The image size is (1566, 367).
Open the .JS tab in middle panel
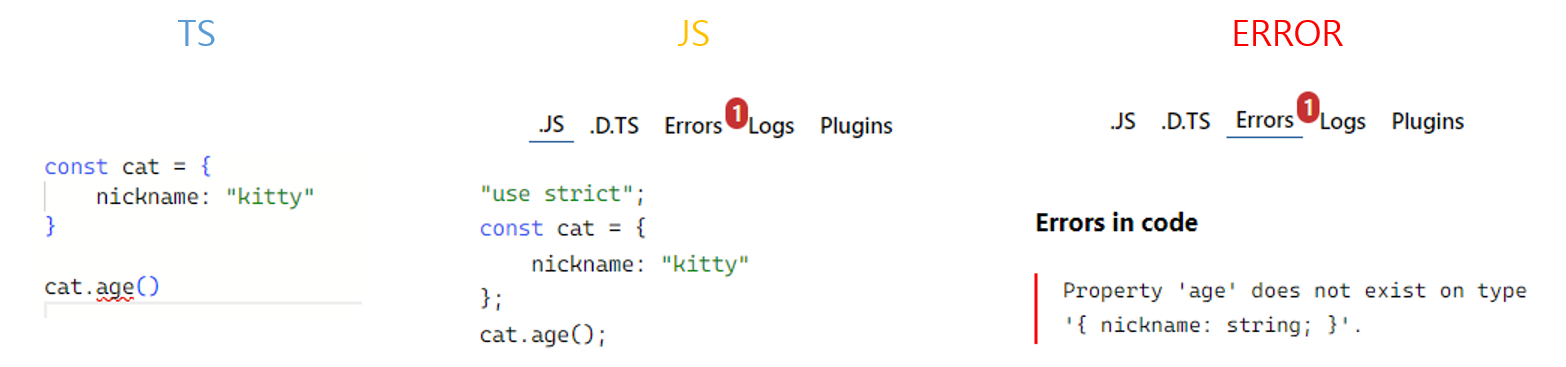click(x=551, y=126)
